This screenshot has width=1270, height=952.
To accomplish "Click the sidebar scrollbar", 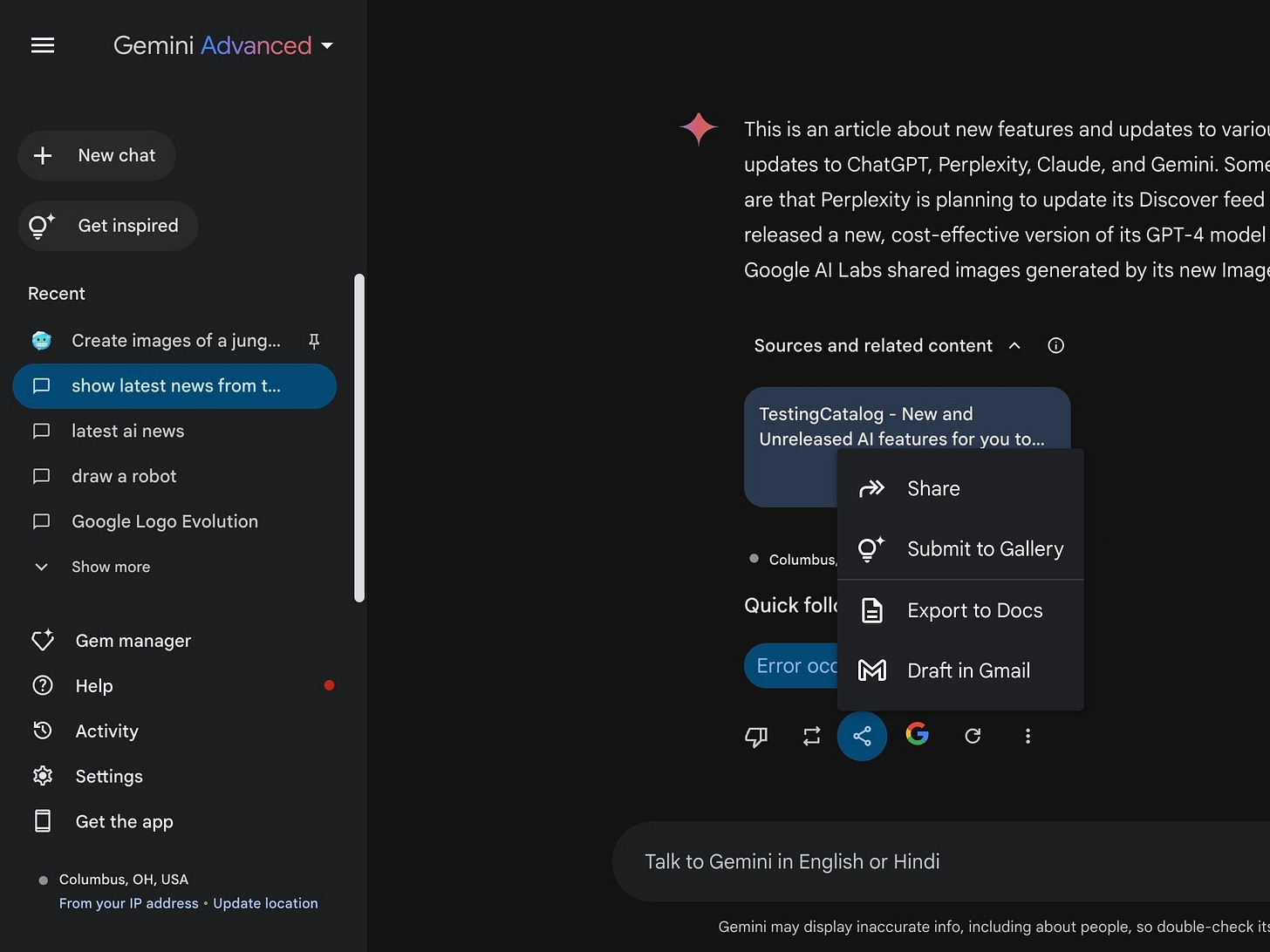I will (x=359, y=438).
